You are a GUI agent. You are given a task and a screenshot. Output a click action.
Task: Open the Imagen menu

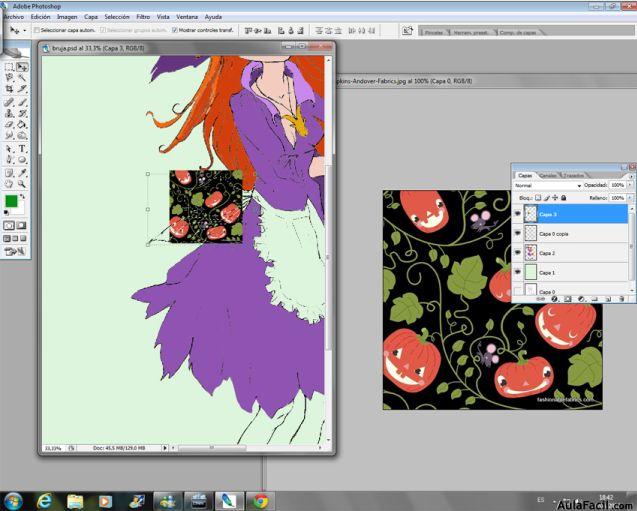(67, 17)
